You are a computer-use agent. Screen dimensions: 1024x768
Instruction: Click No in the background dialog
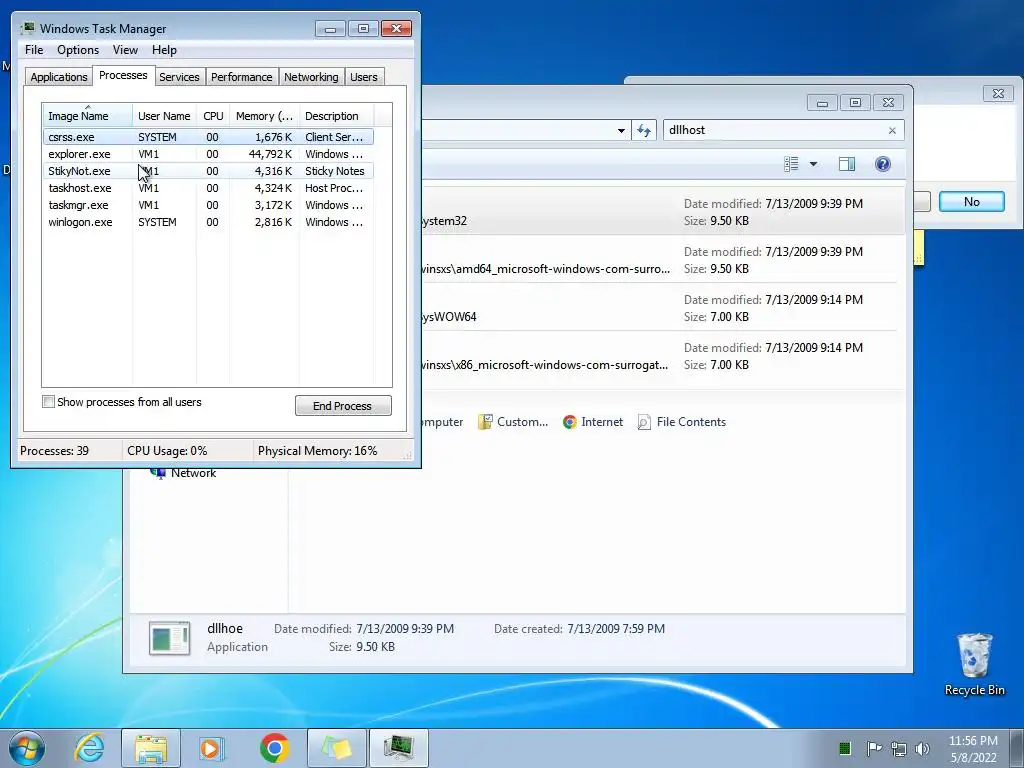[972, 202]
